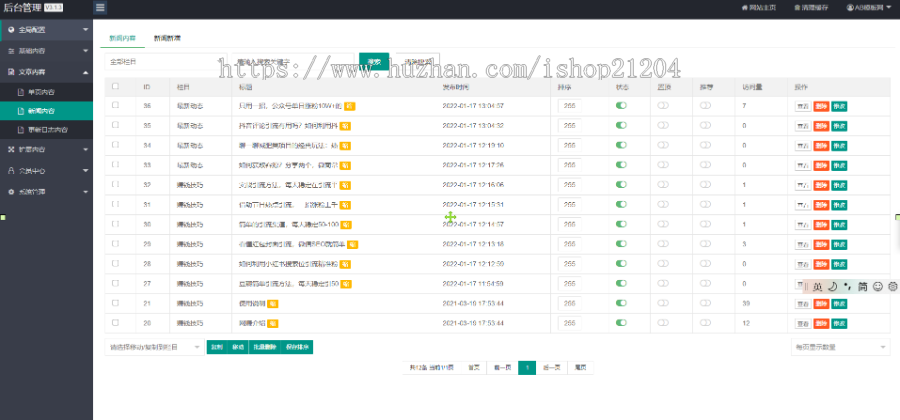
Task: Click the smiley emoji icon in the IME toolbar
Action: 878,286
